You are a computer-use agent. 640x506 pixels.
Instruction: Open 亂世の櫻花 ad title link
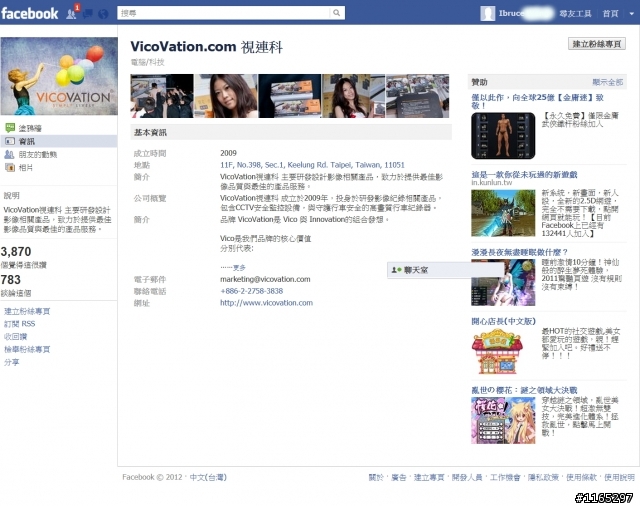[x=524, y=390]
